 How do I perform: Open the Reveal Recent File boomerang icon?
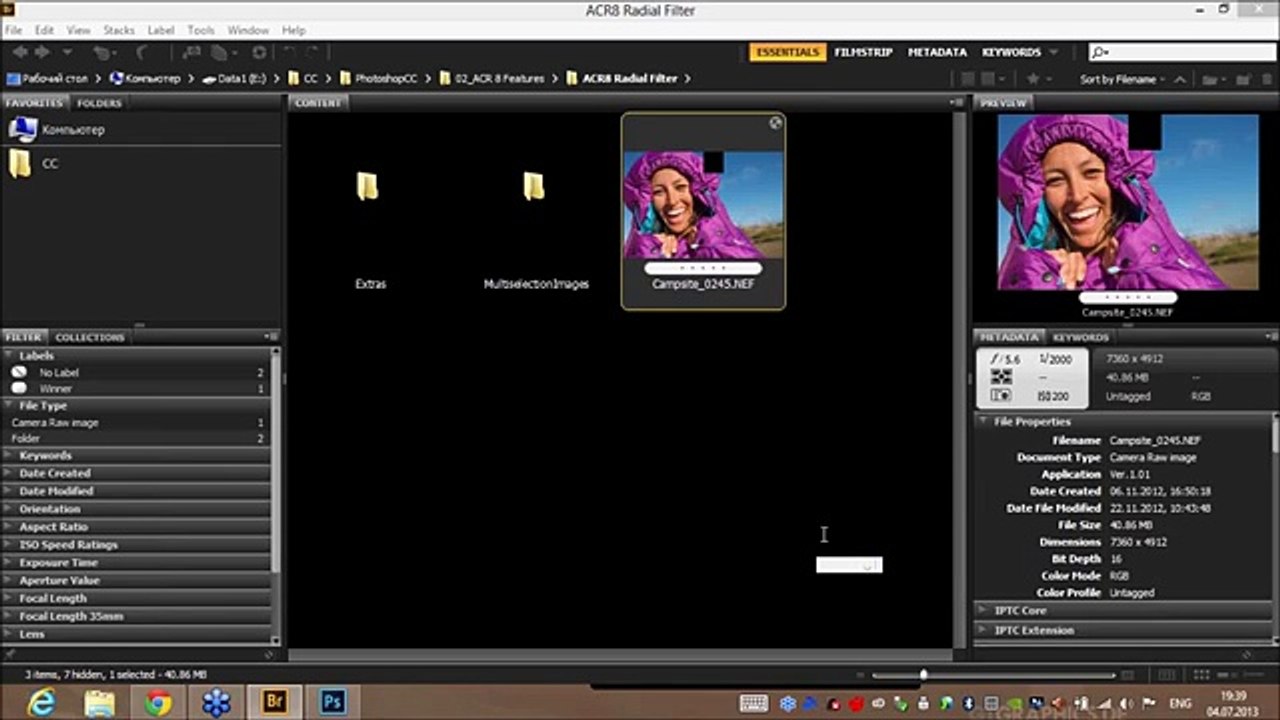click(143, 52)
